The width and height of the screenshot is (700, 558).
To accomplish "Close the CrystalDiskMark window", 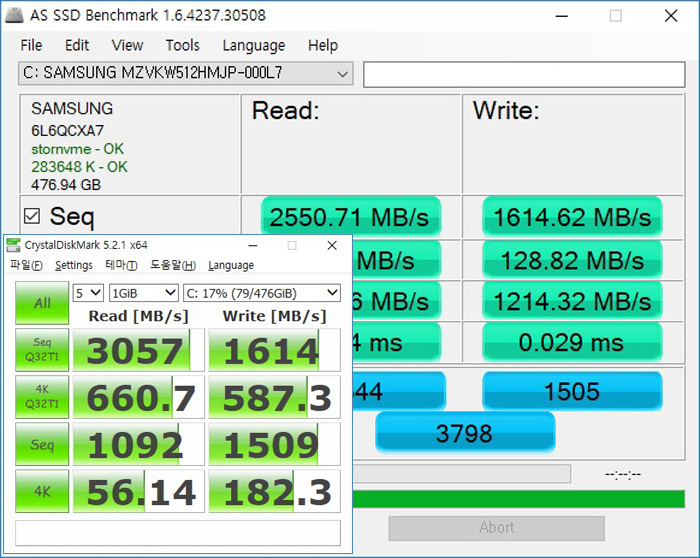I will click(332, 246).
